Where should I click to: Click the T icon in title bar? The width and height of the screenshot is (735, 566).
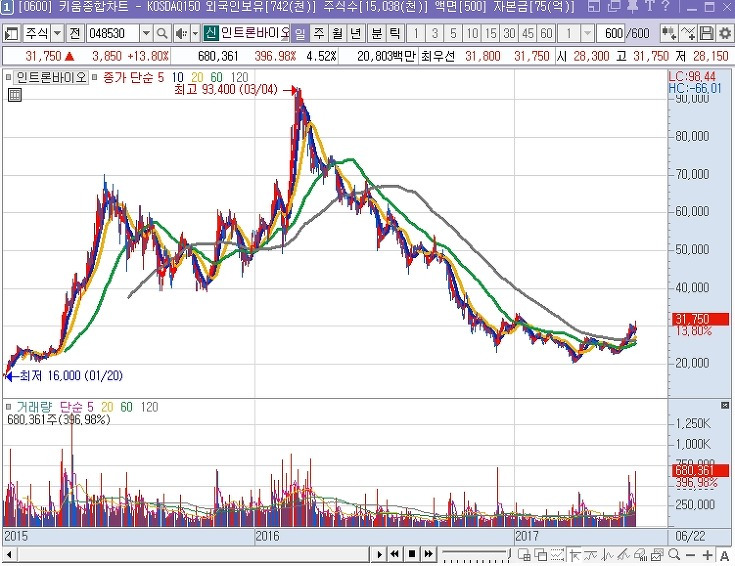[x=650, y=6]
